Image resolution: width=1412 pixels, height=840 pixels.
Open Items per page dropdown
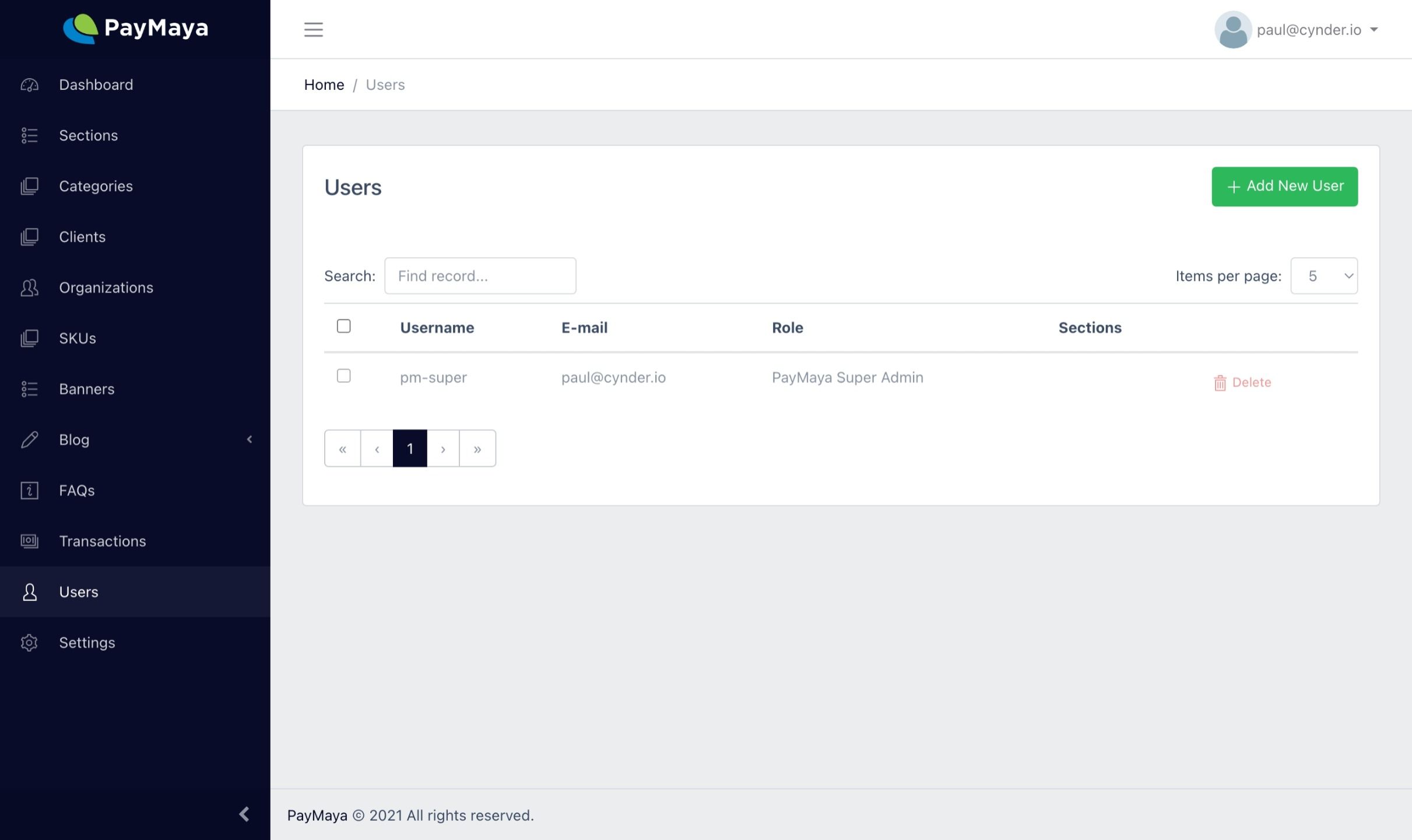(x=1324, y=276)
